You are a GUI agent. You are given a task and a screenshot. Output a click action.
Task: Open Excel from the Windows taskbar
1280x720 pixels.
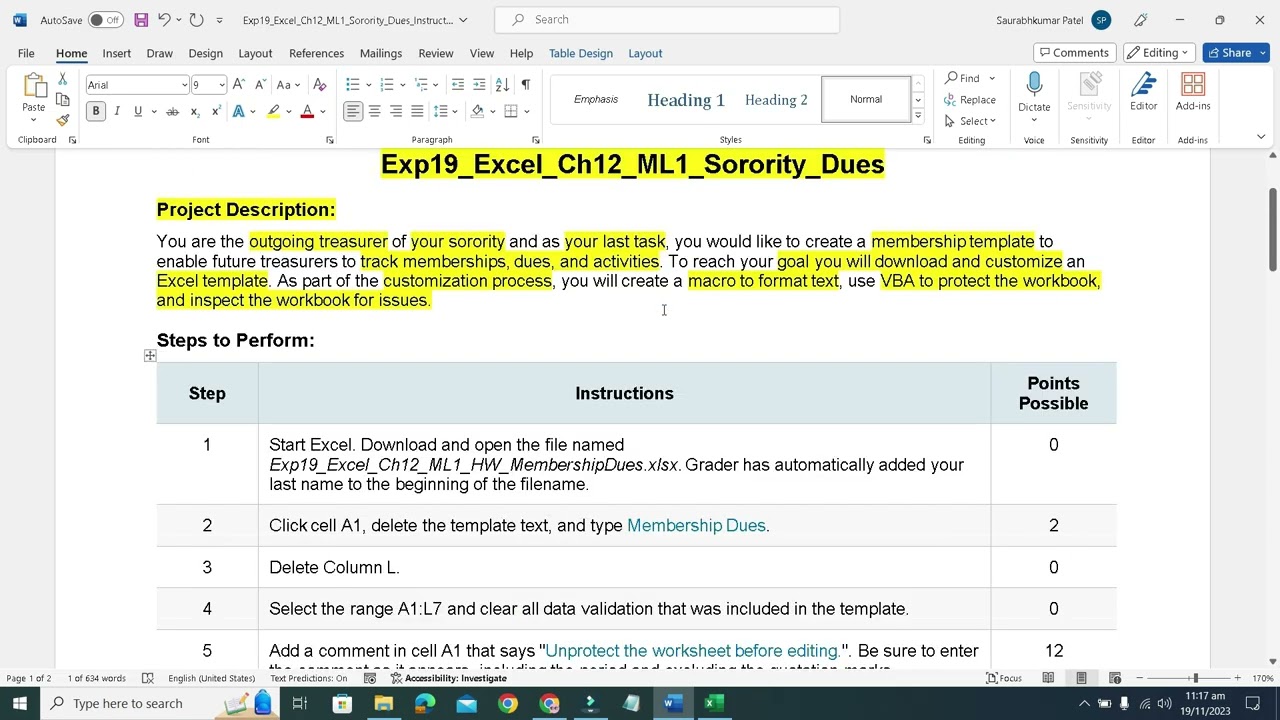[713, 703]
